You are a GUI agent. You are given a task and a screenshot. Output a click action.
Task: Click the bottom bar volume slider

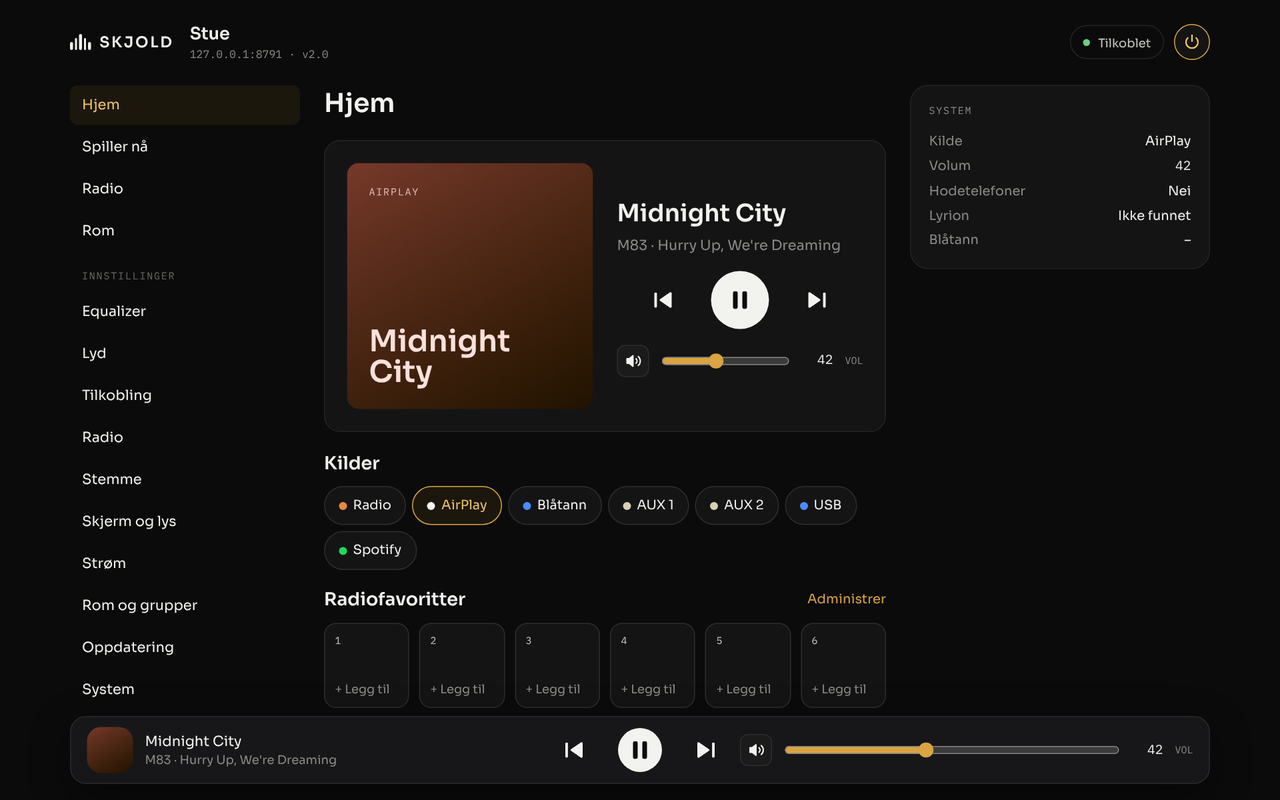[952, 750]
